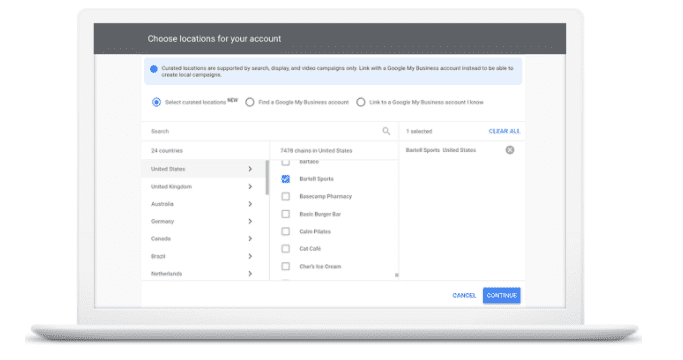Click the blue info icon in banner

point(154,69)
